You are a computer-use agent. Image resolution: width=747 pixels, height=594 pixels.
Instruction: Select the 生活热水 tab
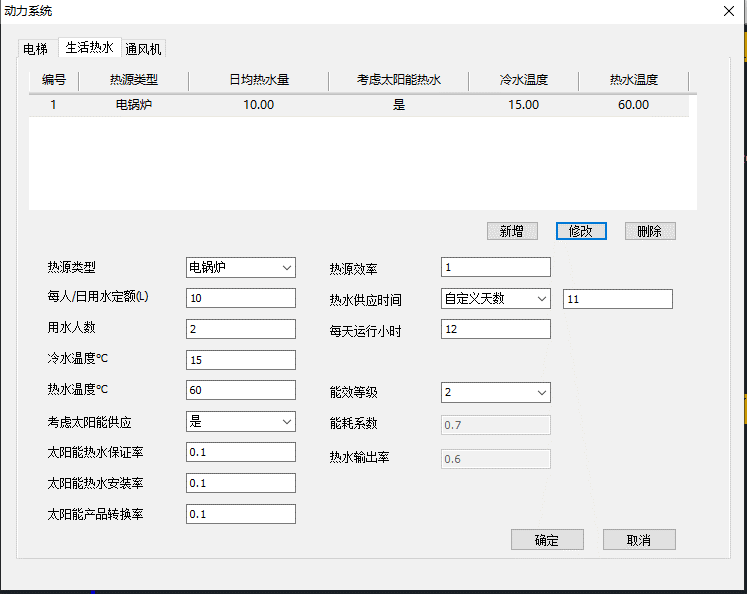pyautogui.click(x=90, y=47)
